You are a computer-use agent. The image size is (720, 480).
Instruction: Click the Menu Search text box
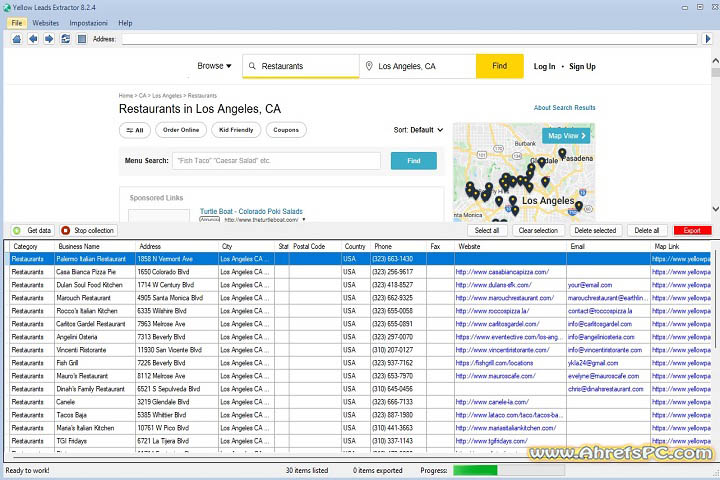coord(276,161)
